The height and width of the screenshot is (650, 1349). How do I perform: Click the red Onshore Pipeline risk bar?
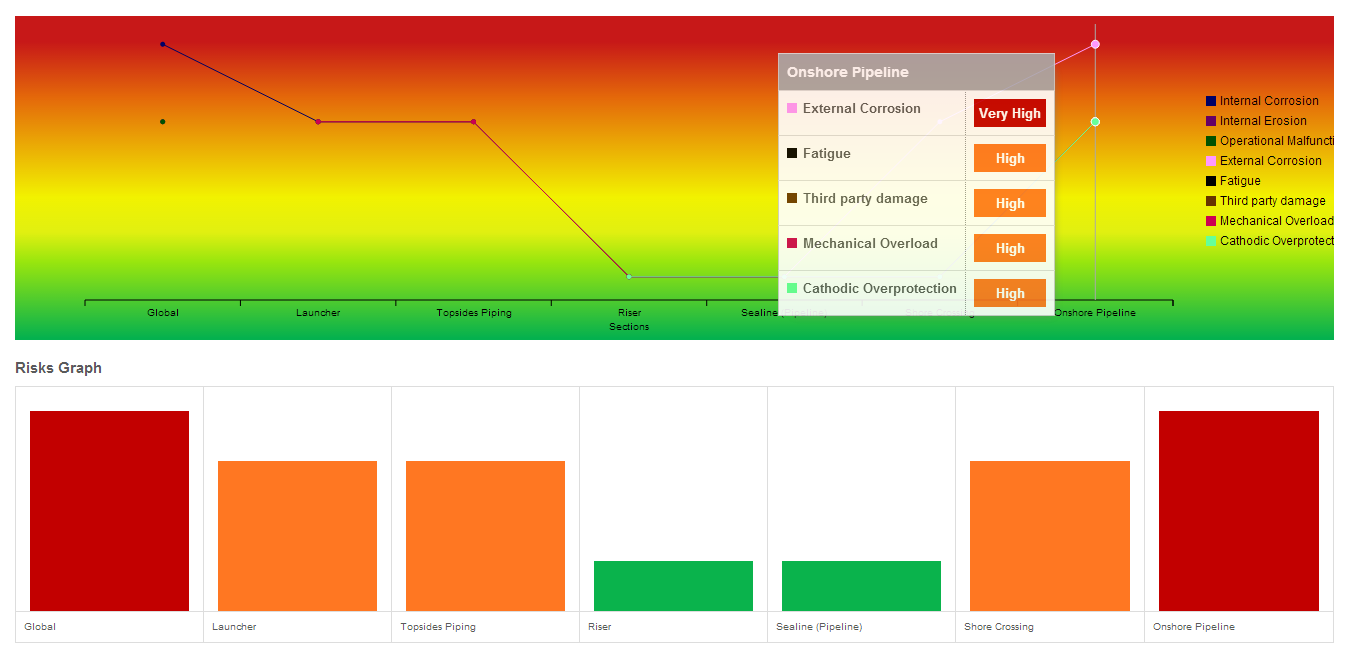pos(1239,511)
